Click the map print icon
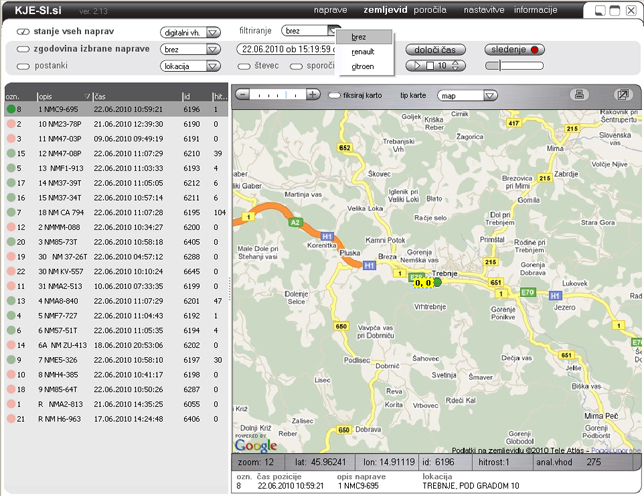Viewport: 644px width, 496px height. pyautogui.click(x=579, y=95)
